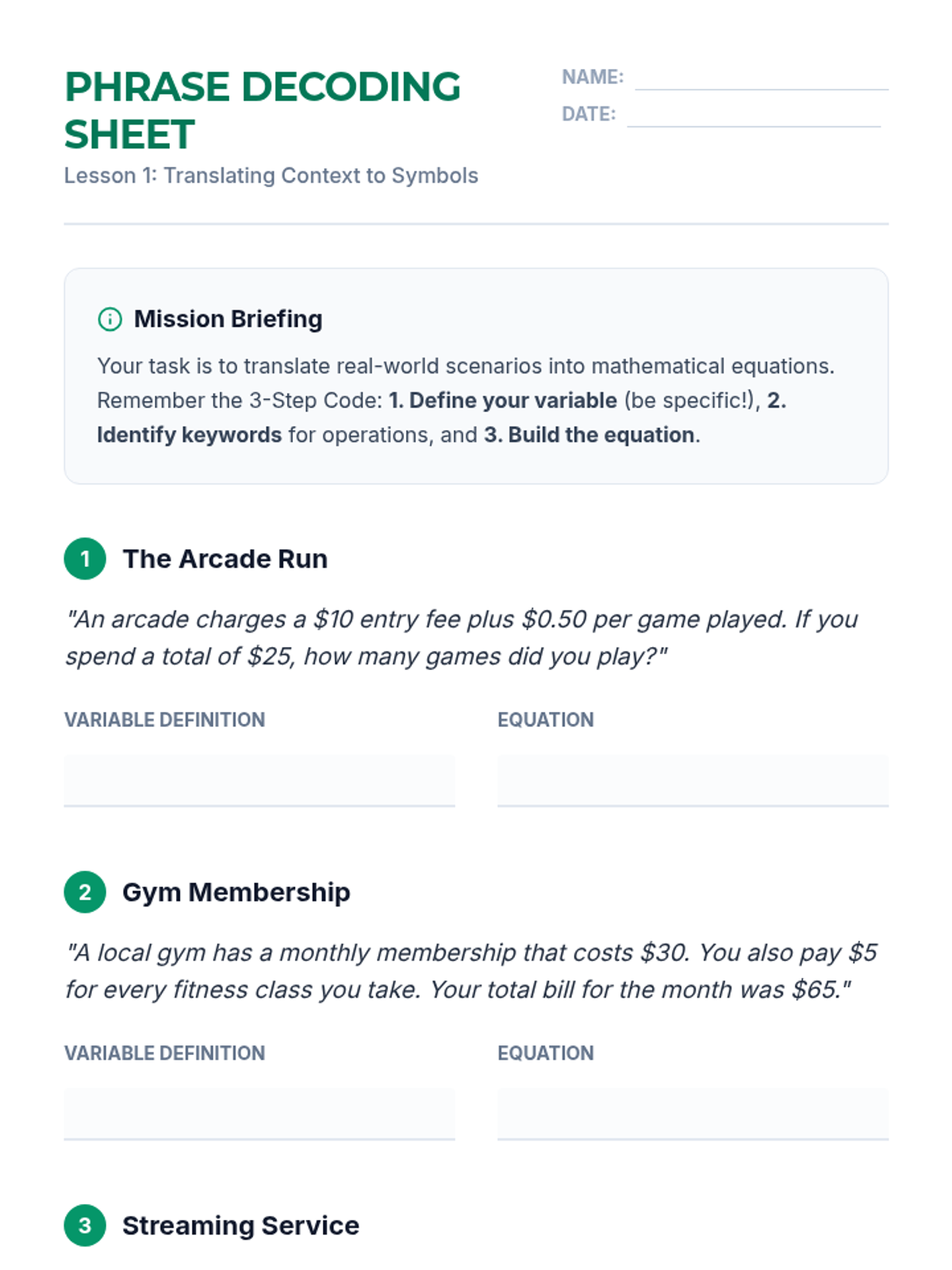Focus Gym Membership variable definition field

coord(259,1114)
